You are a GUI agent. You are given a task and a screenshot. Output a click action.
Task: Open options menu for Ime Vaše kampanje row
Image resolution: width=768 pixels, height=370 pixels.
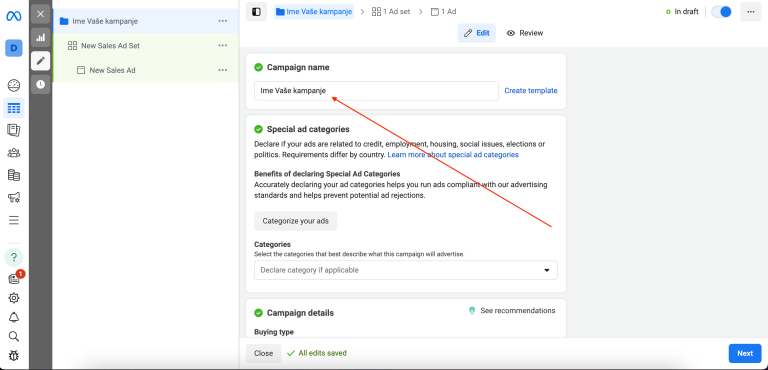(223, 21)
